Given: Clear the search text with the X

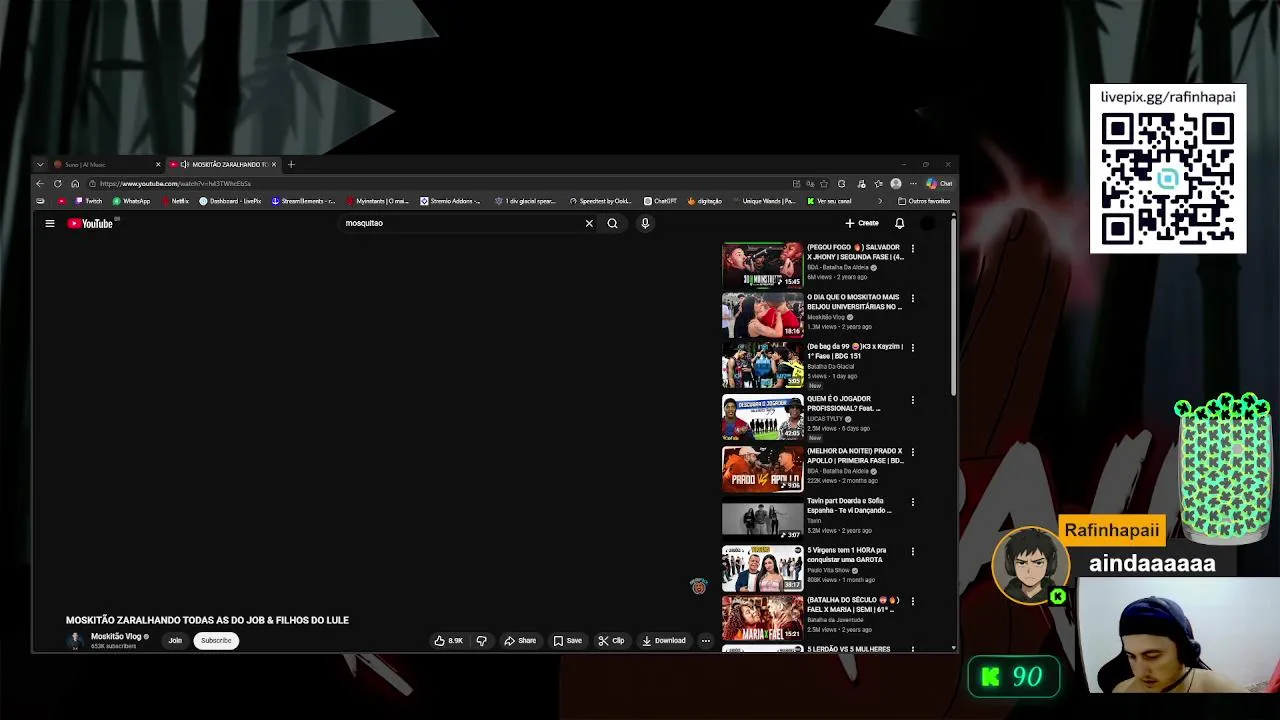Looking at the screenshot, I should click(x=589, y=224).
